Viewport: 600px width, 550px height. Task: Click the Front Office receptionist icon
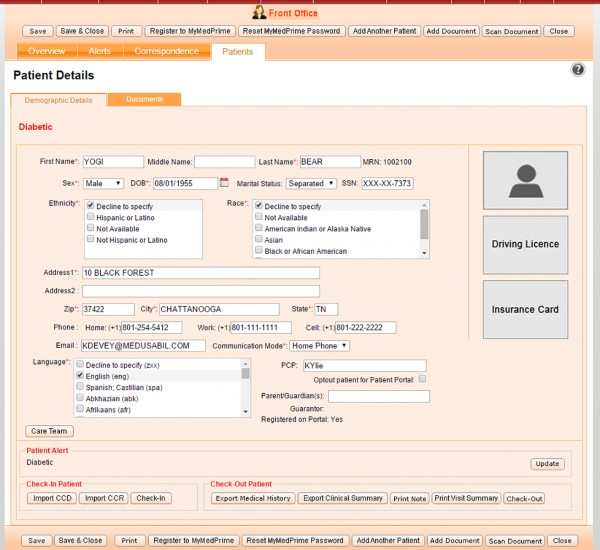pos(259,13)
